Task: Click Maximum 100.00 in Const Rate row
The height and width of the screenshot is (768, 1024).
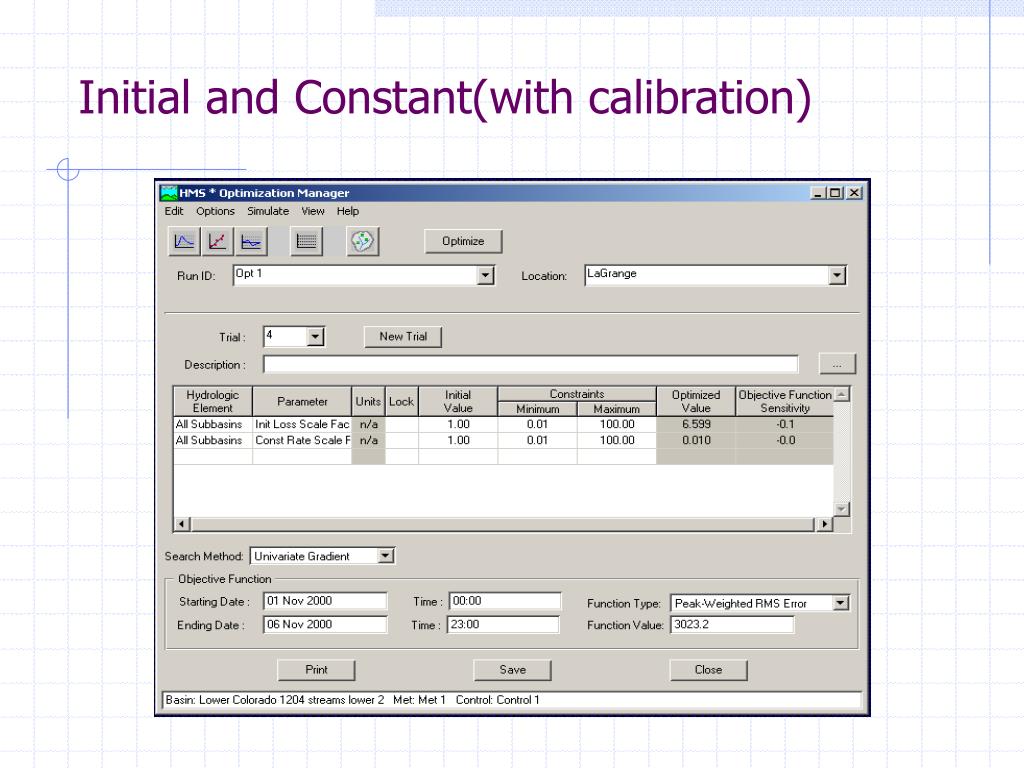Action: (x=617, y=441)
